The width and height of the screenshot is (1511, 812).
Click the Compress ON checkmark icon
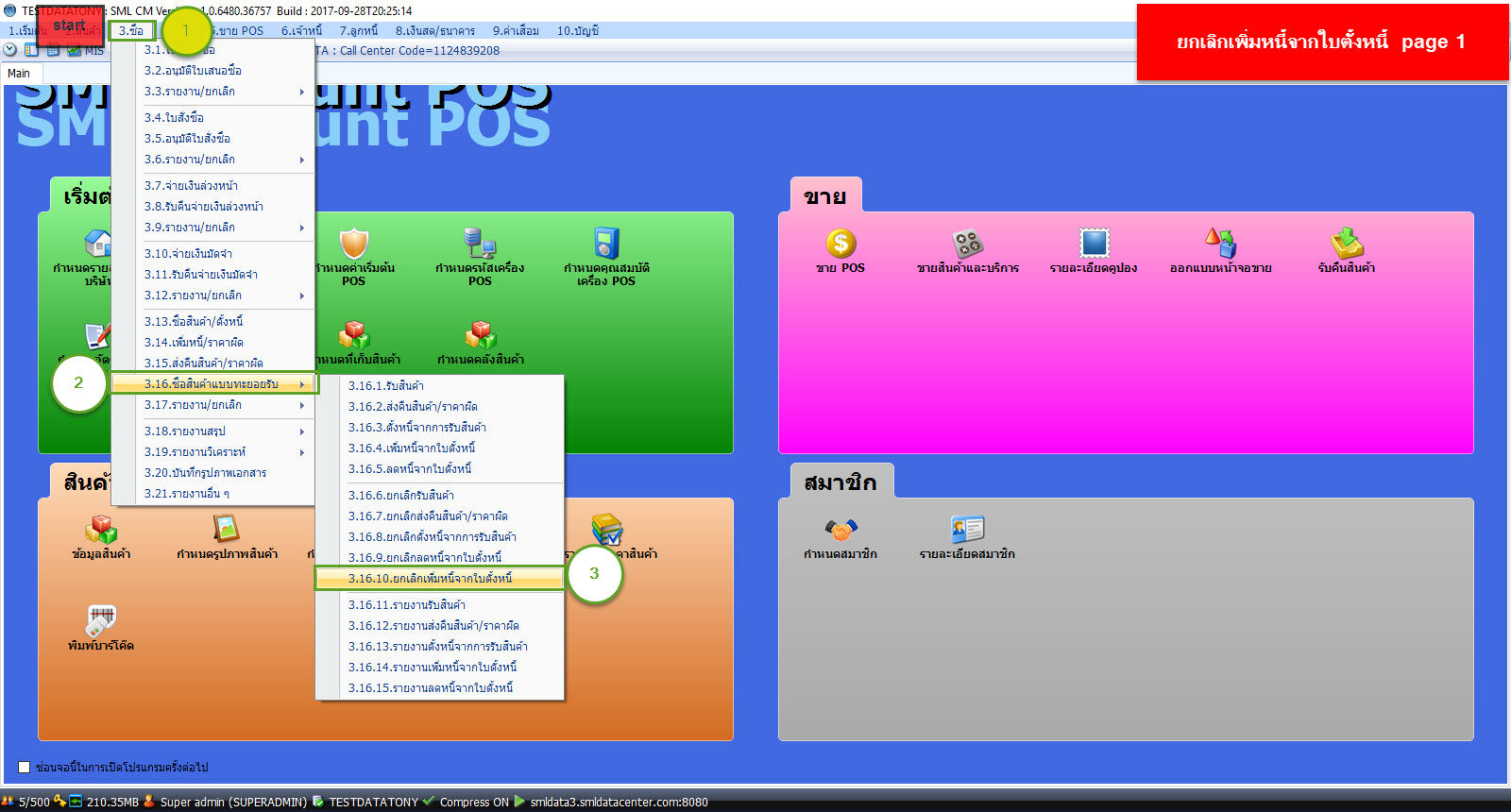pyautogui.click(x=430, y=801)
